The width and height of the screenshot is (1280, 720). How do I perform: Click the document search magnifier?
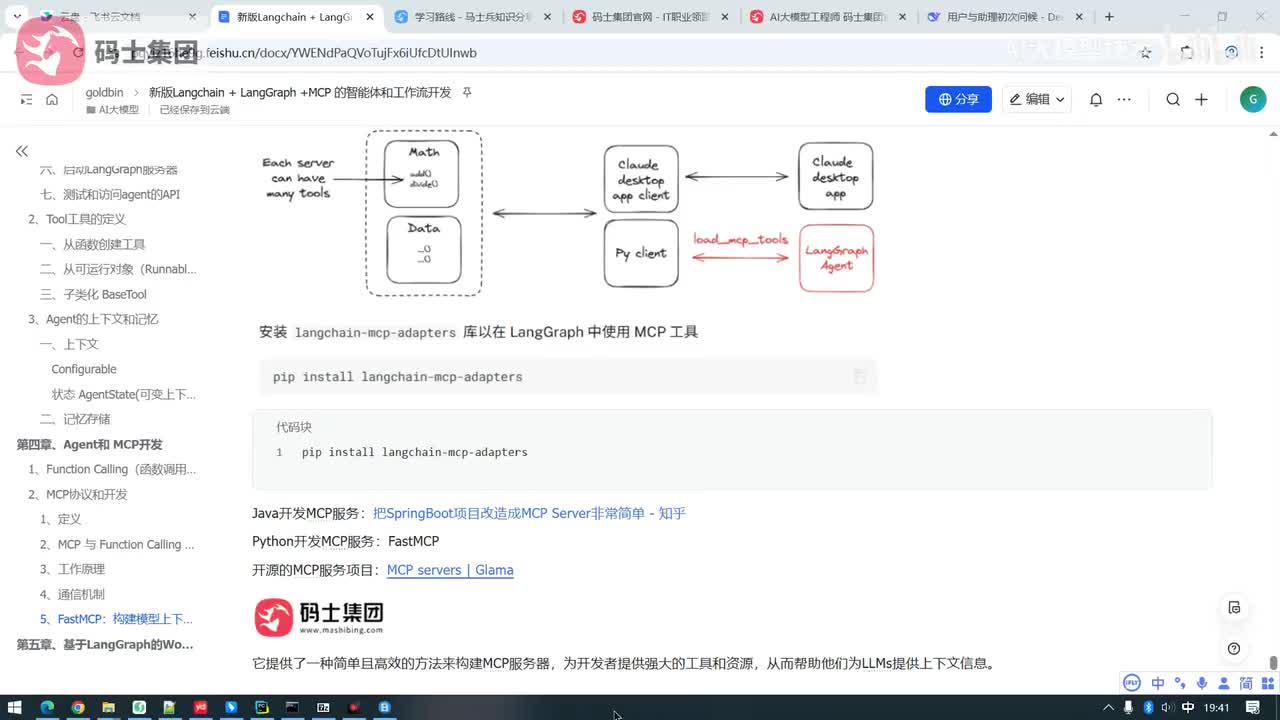pos(1173,99)
